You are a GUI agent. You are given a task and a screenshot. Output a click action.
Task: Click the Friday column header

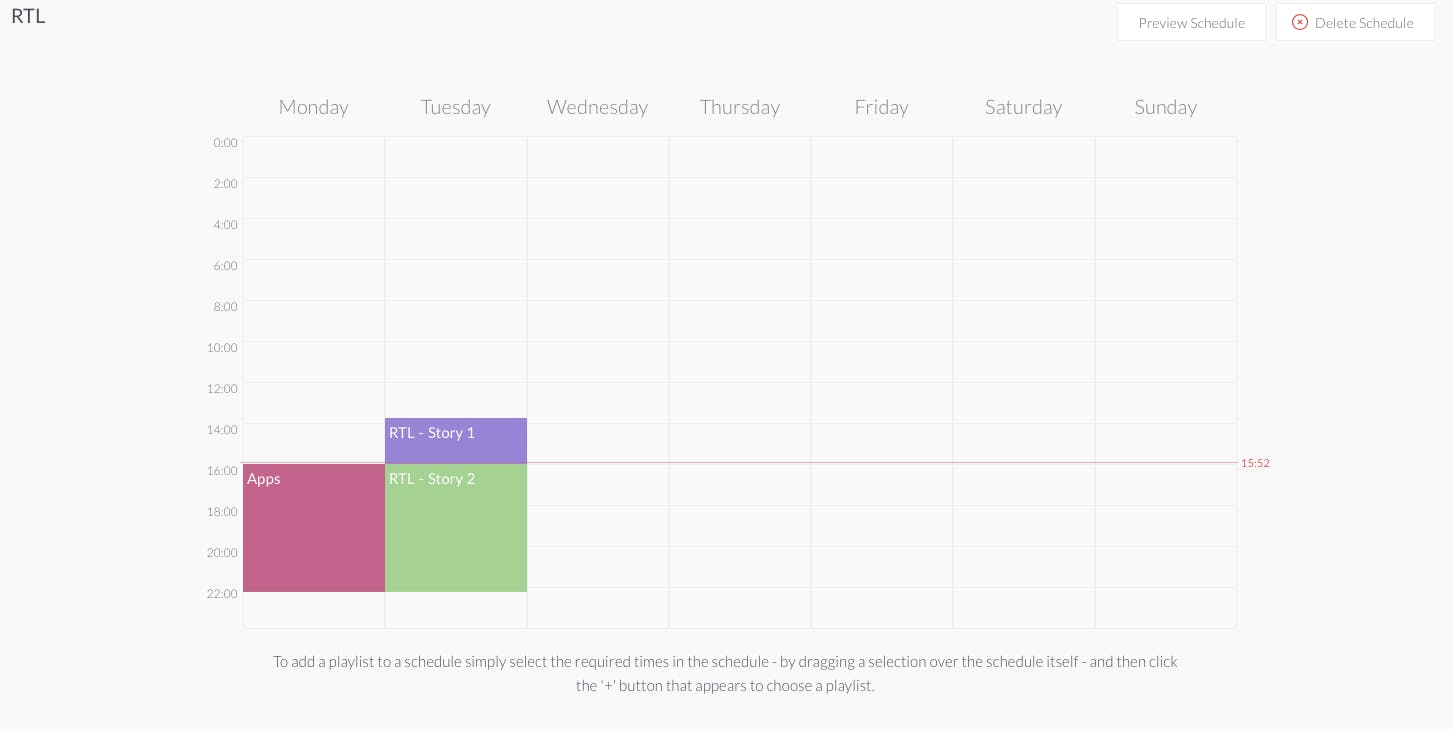[x=882, y=107]
